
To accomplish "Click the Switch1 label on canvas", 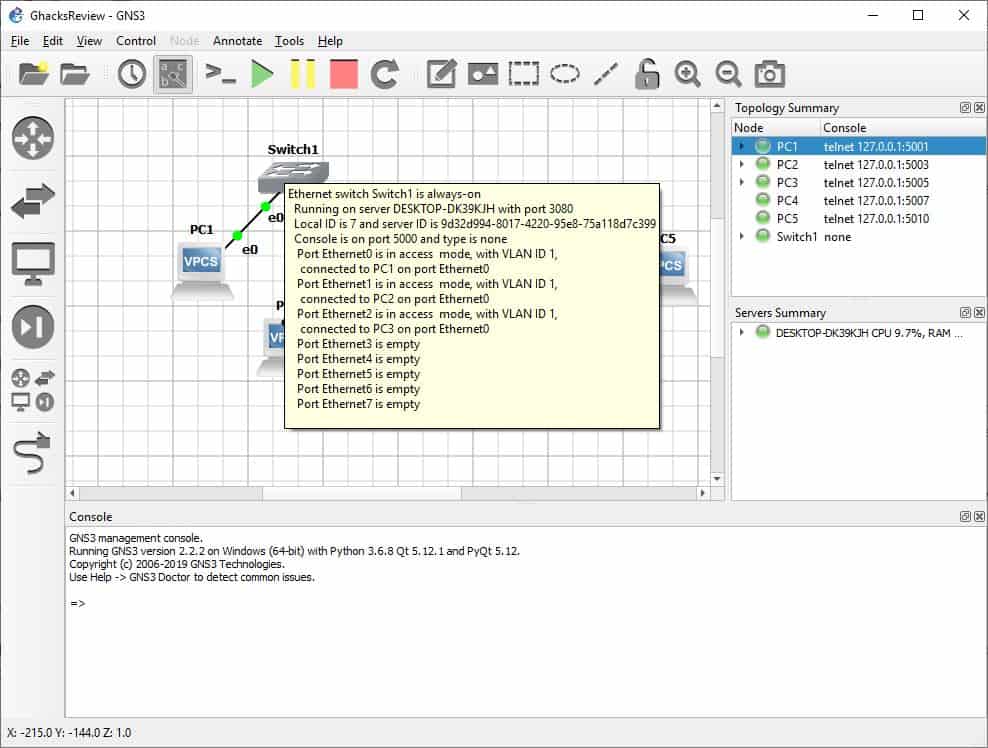I will click(x=293, y=150).
